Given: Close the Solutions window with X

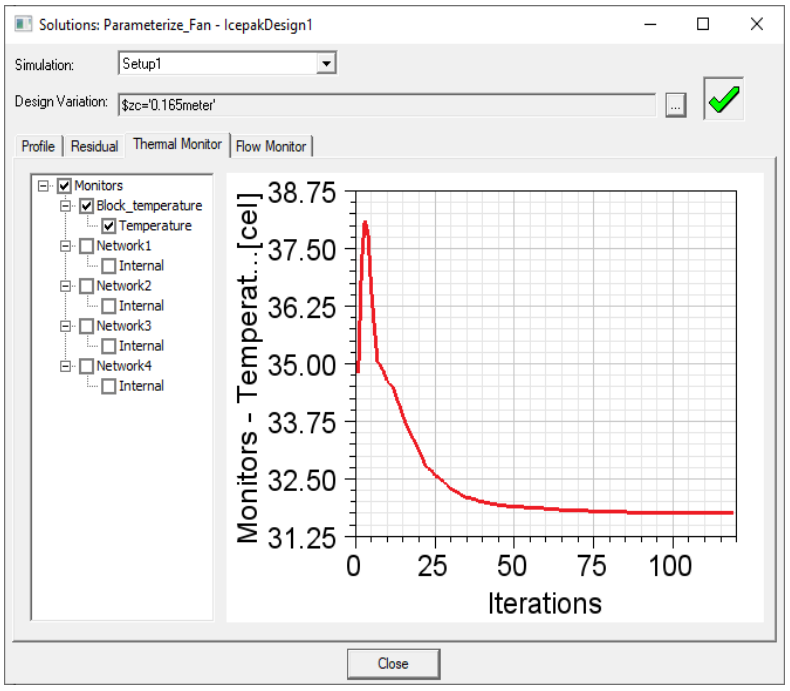Looking at the screenshot, I should 756,24.
